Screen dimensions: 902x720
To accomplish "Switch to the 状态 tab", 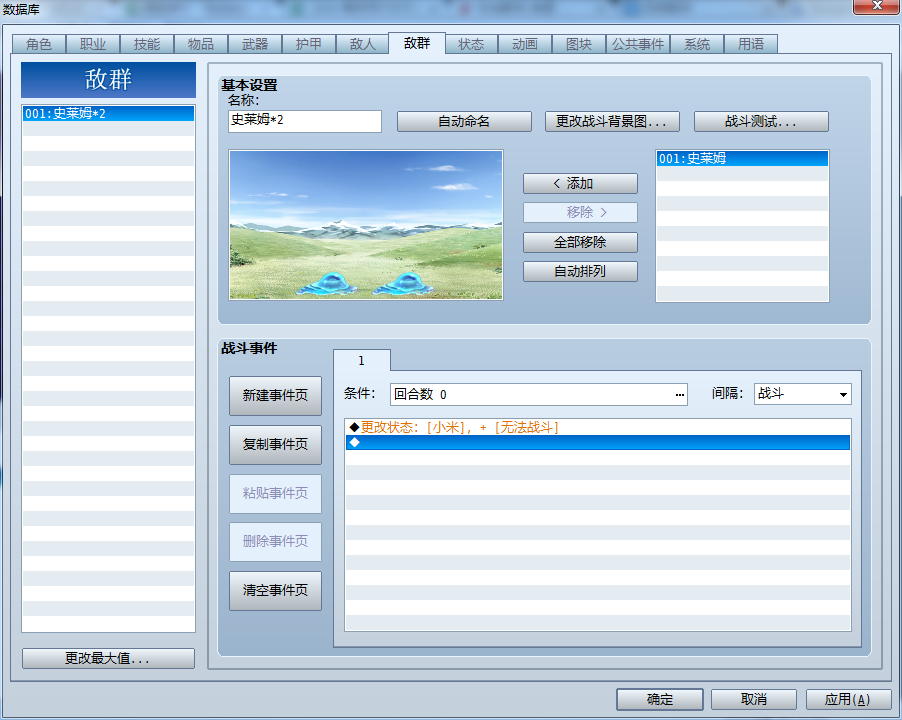I will [471, 44].
